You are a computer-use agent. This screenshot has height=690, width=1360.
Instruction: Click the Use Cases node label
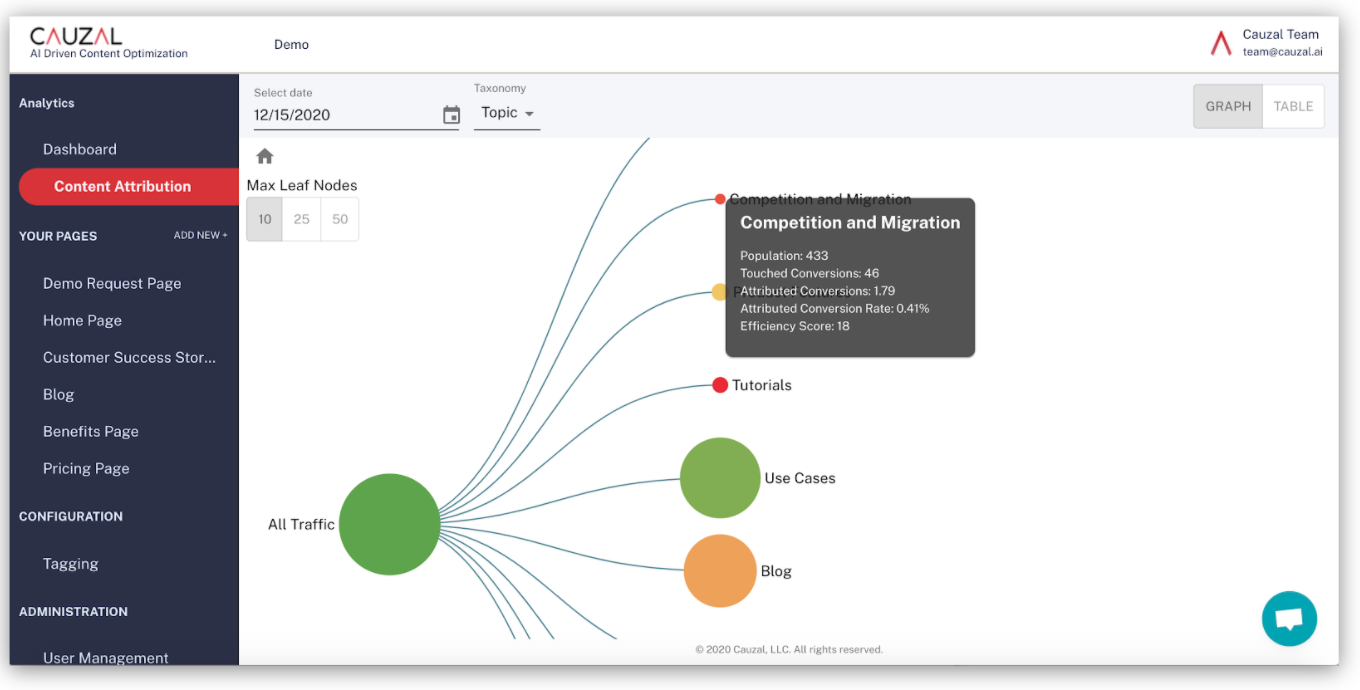tap(800, 478)
